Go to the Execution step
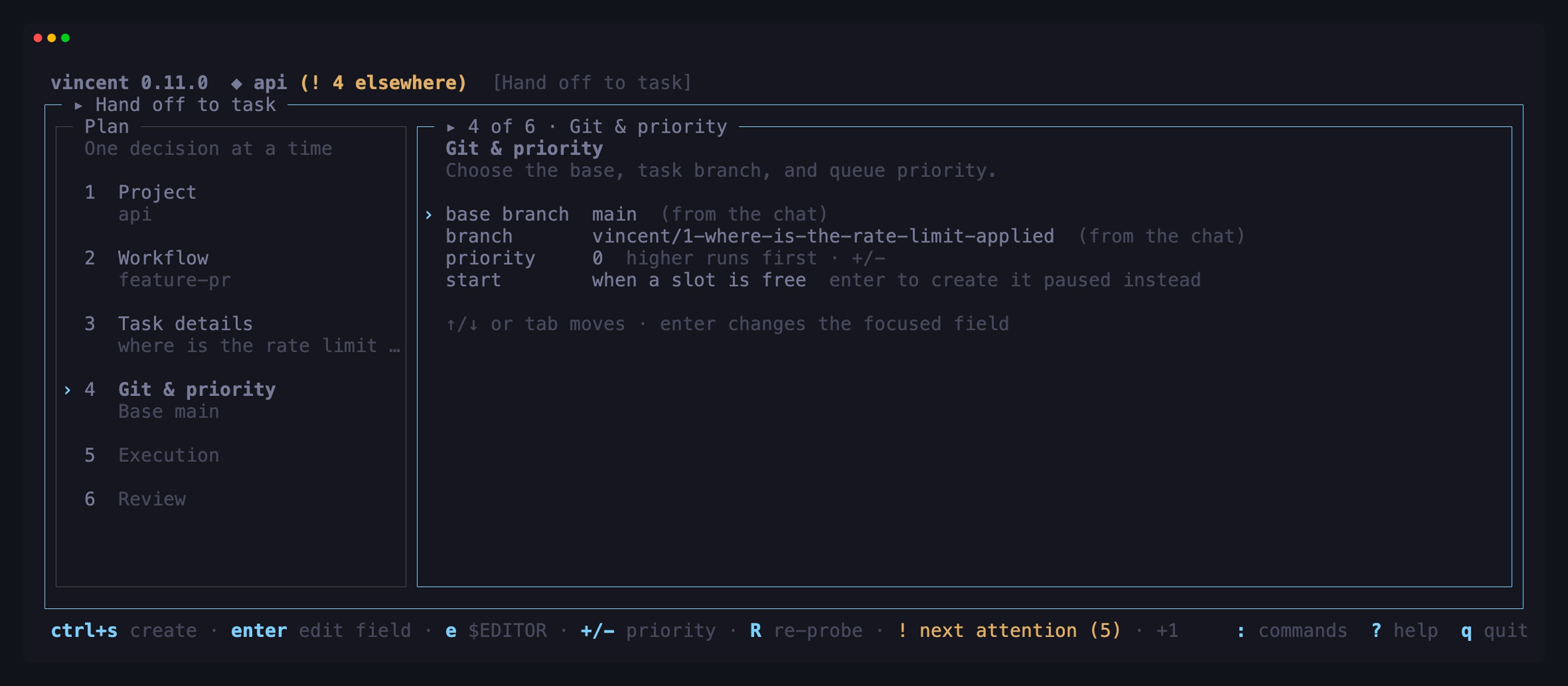Image resolution: width=1568 pixels, height=686 pixels. [169, 455]
